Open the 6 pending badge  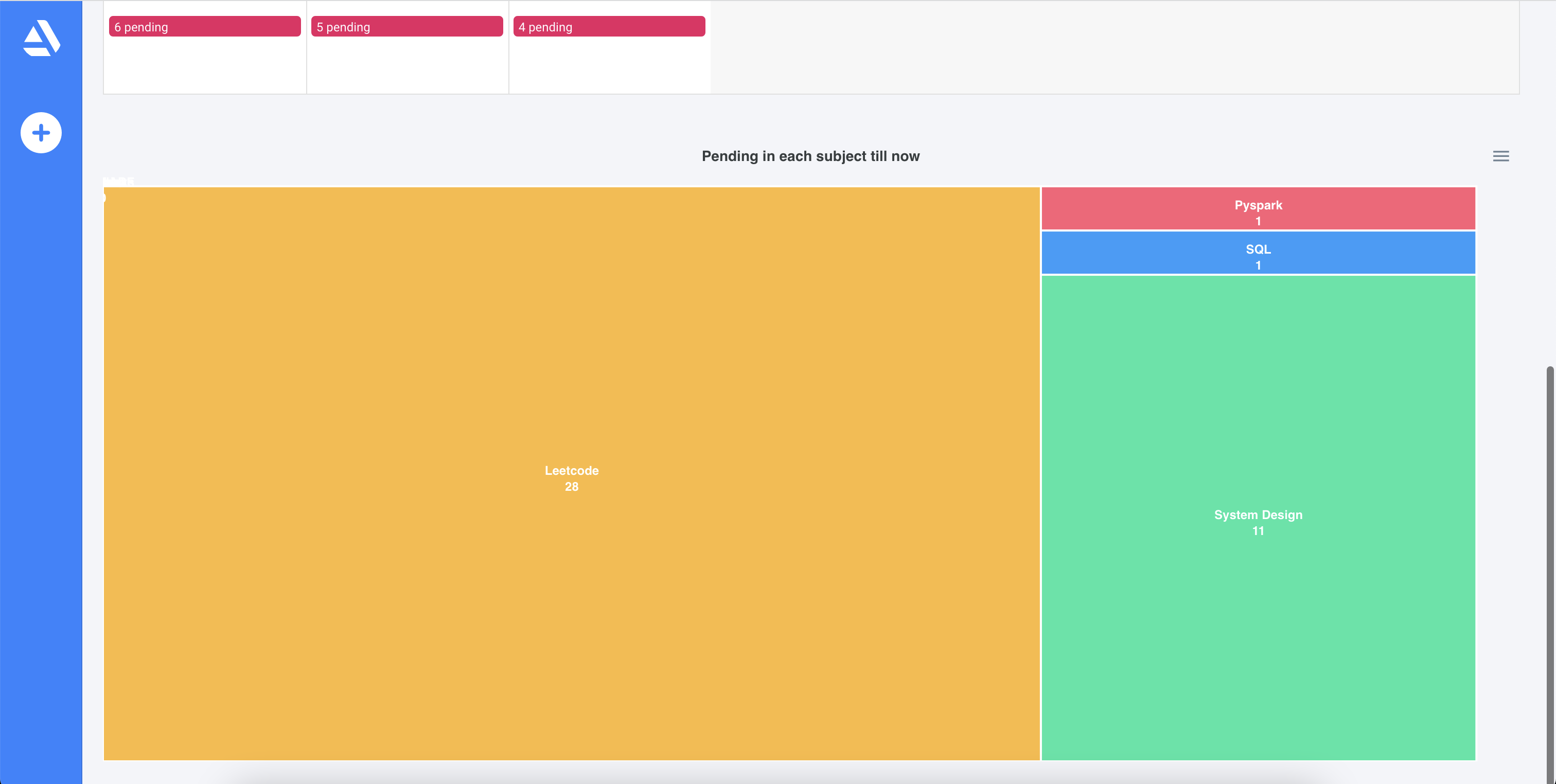click(204, 27)
